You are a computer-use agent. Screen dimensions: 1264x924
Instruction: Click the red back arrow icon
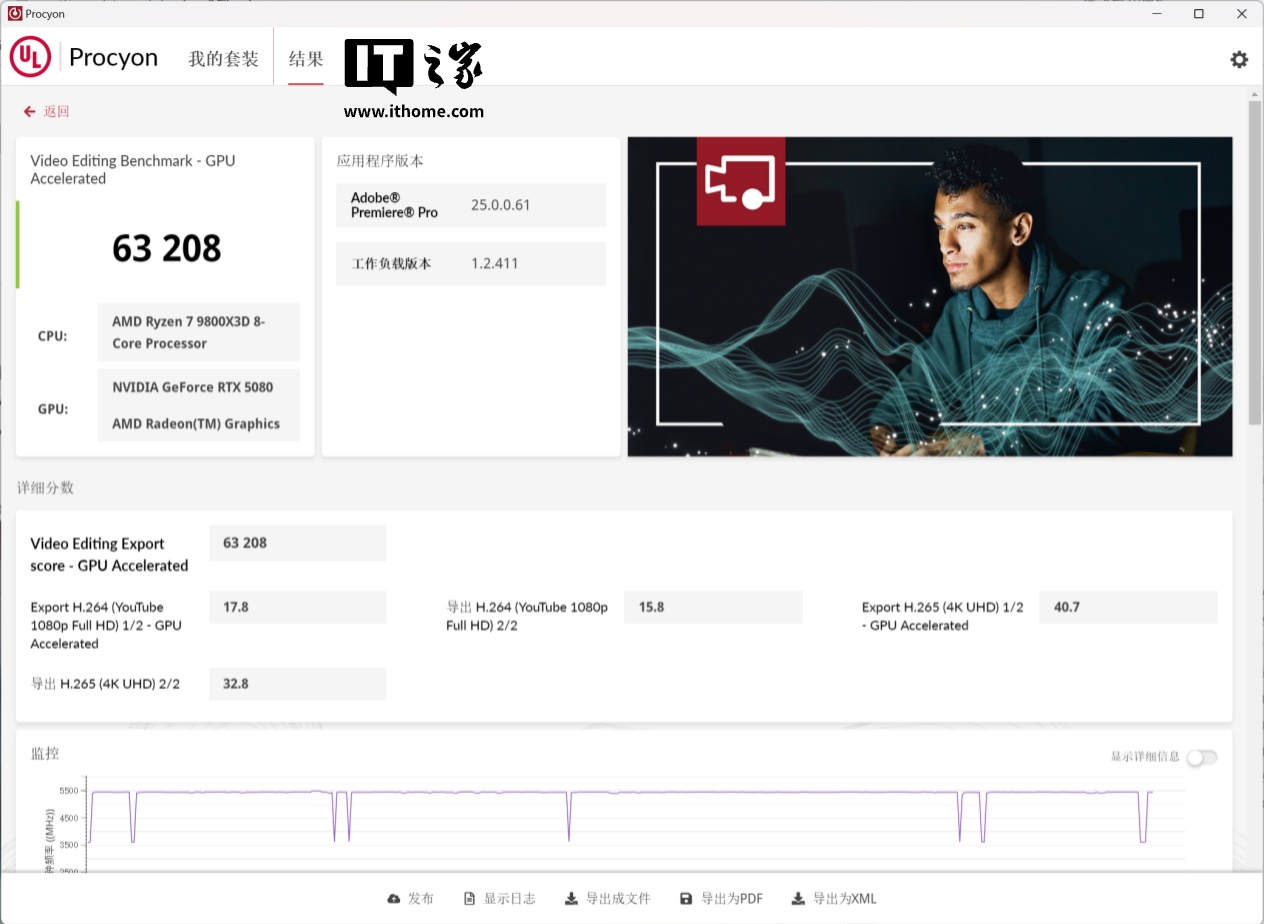29,111
